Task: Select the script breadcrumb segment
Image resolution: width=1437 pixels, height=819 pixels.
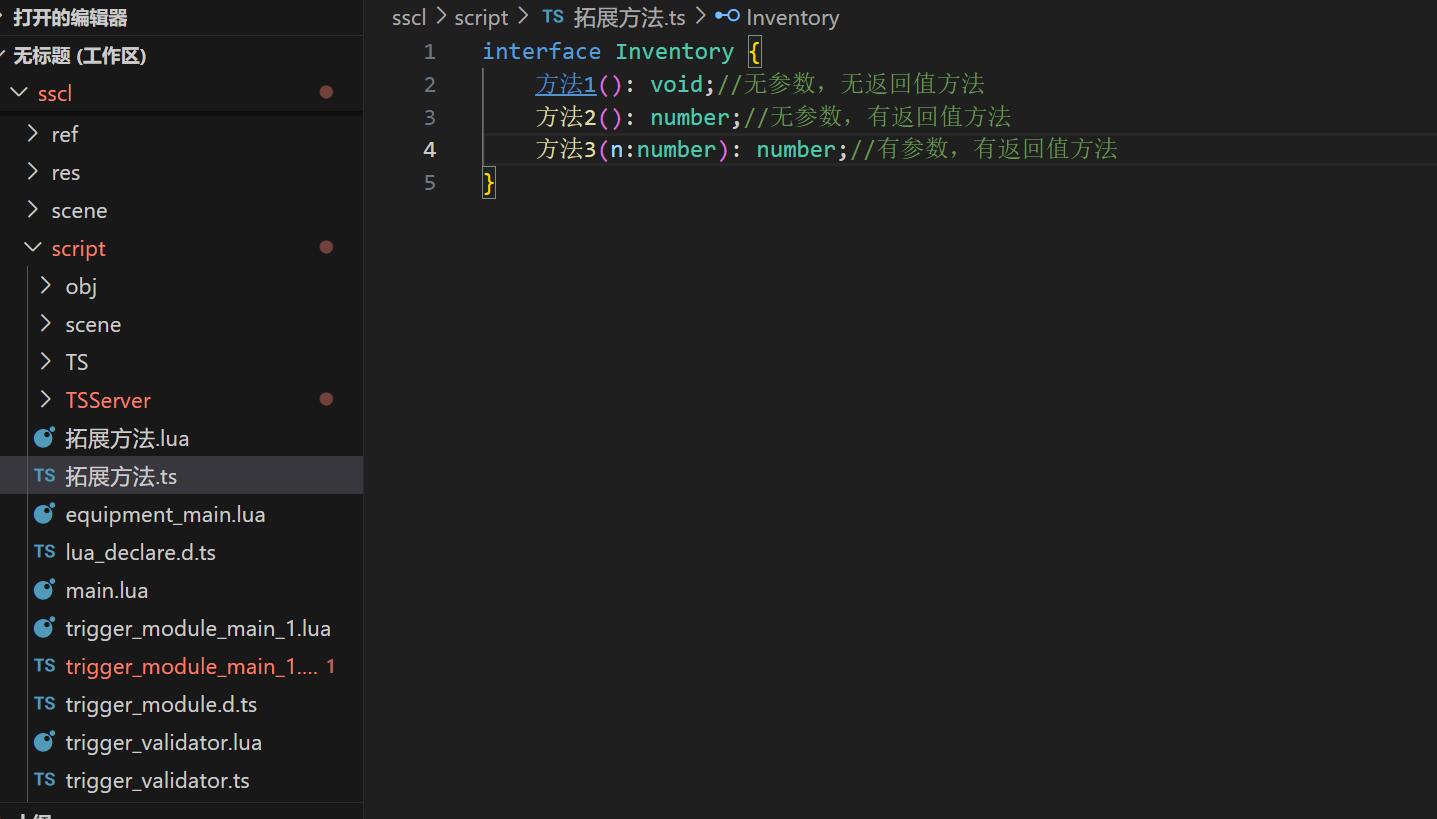Action: pos(481,17)
